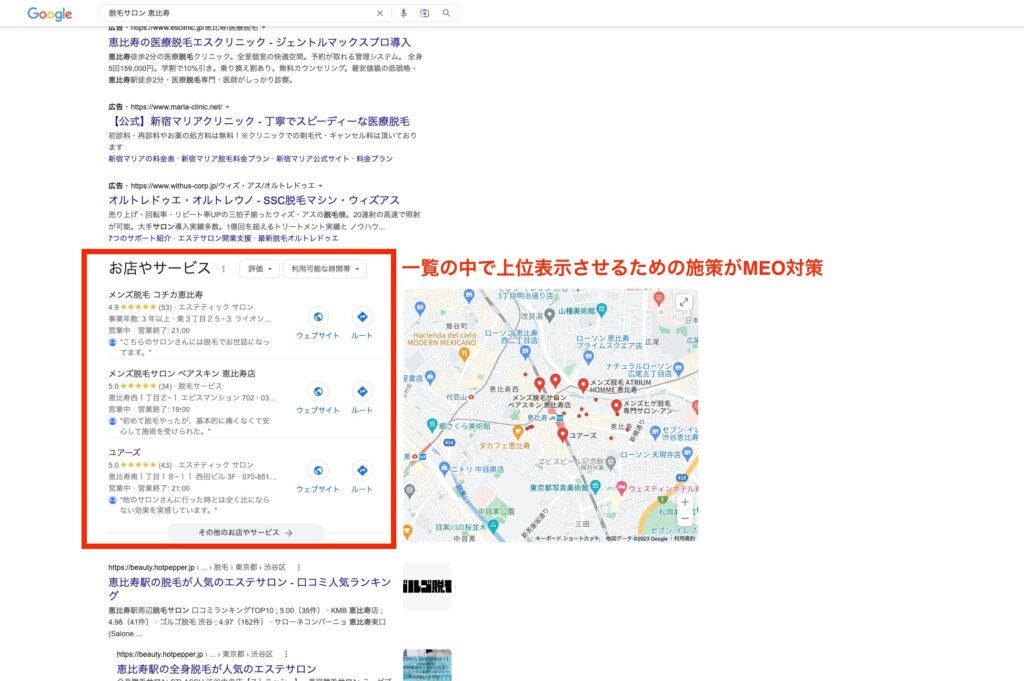This screenshot has height=681, width=1024.
Task: Start voice search with microphone icon
Action: 404,14
